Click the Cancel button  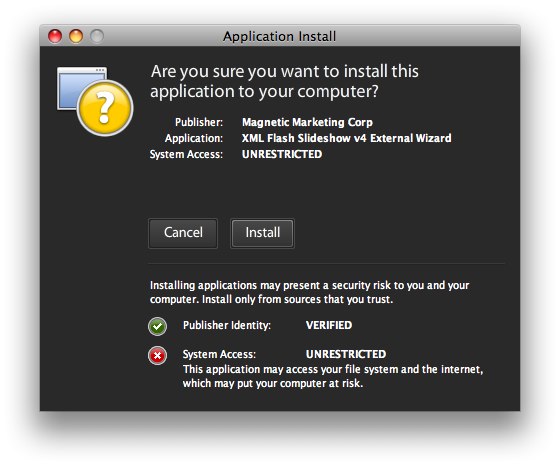point(183,233)
